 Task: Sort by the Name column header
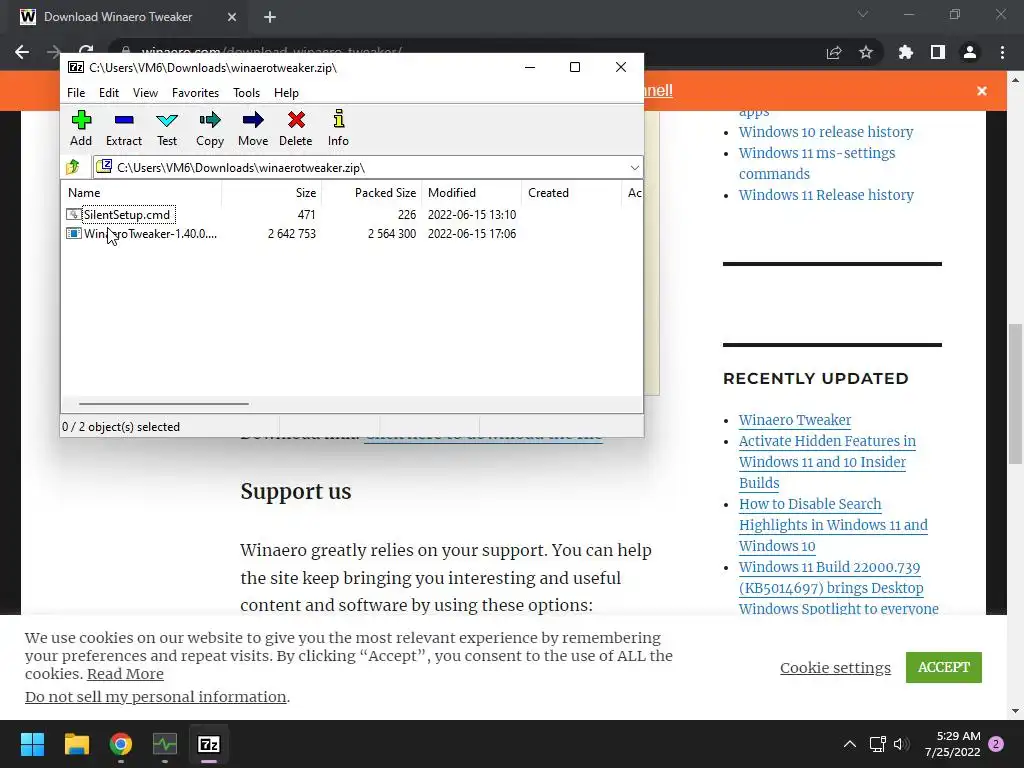[142, 193]
